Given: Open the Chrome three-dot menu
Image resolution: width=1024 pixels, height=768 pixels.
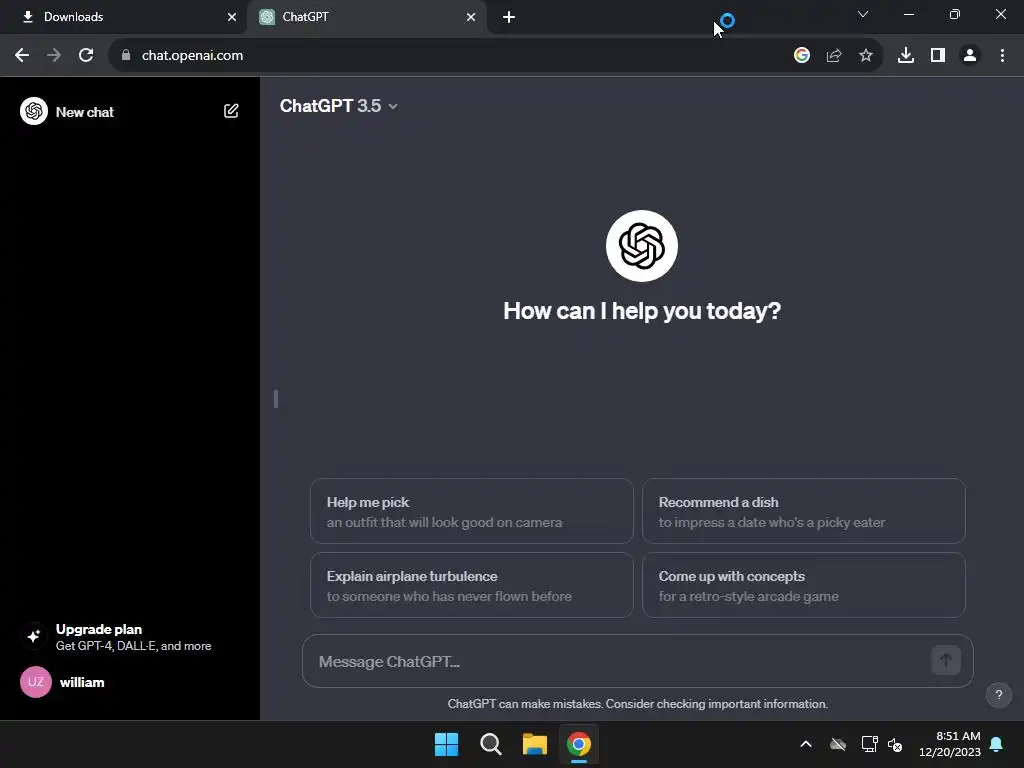Looking at the screenshot, I should tap(1002, 55).
